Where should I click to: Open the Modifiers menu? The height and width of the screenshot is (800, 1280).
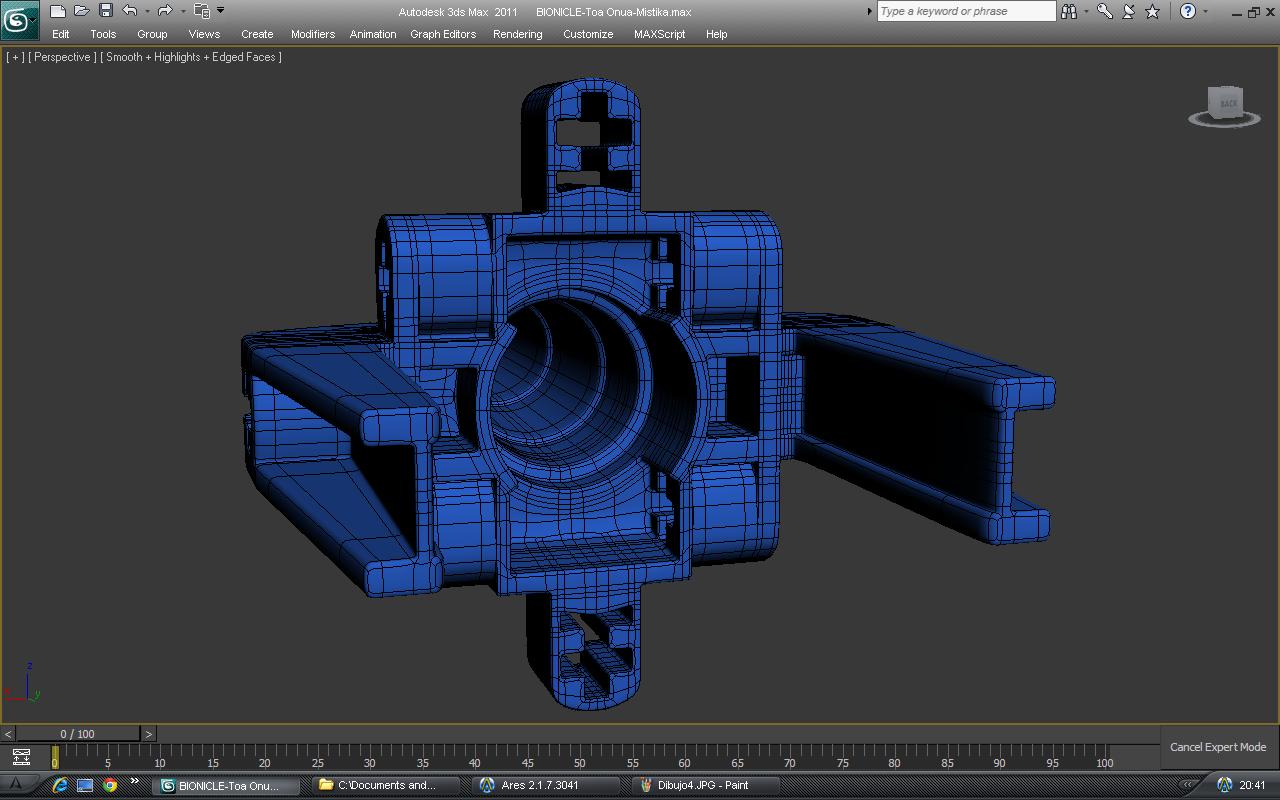(x=313, y=34)
